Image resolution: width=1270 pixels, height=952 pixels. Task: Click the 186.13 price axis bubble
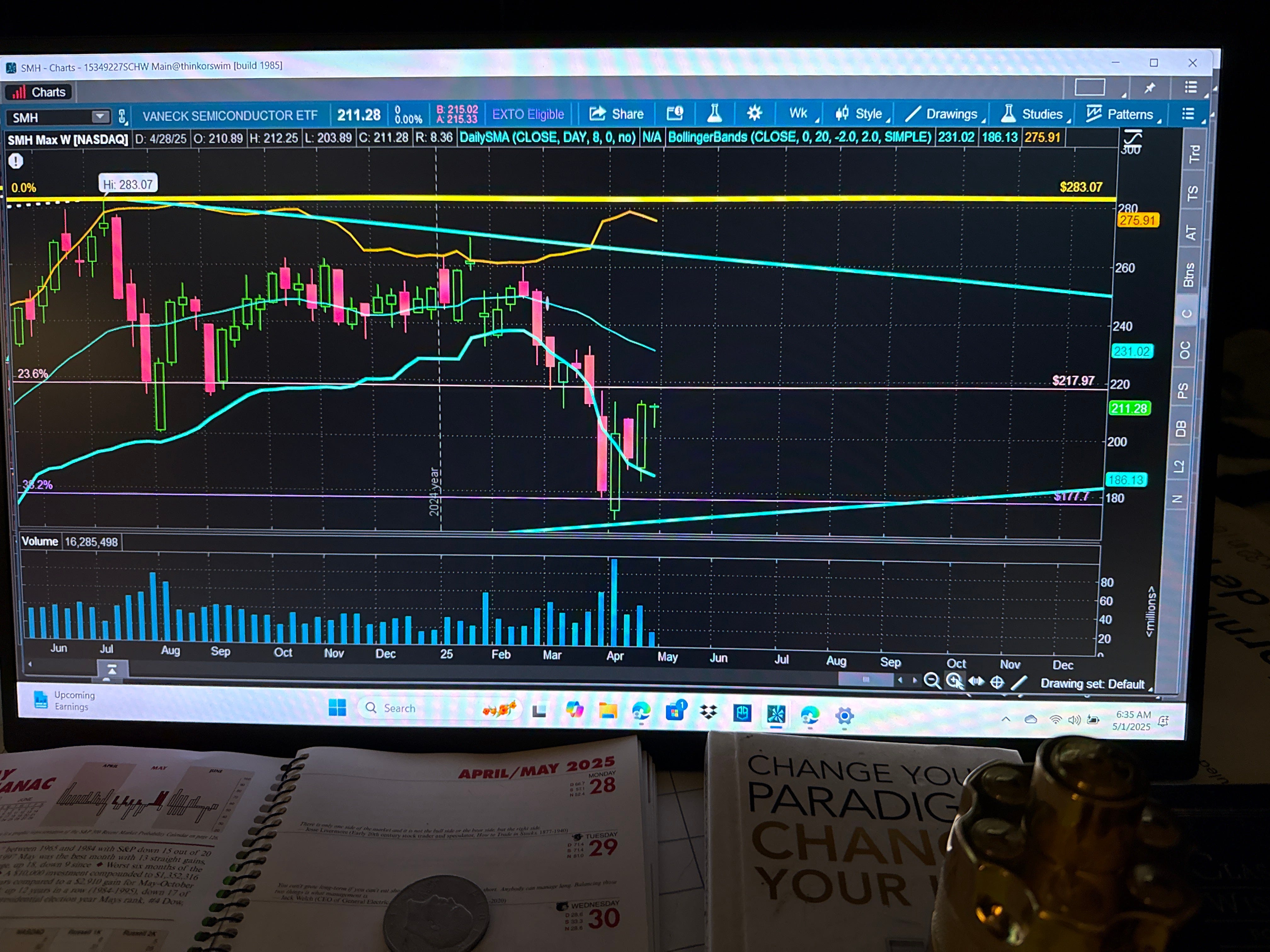1126,480
